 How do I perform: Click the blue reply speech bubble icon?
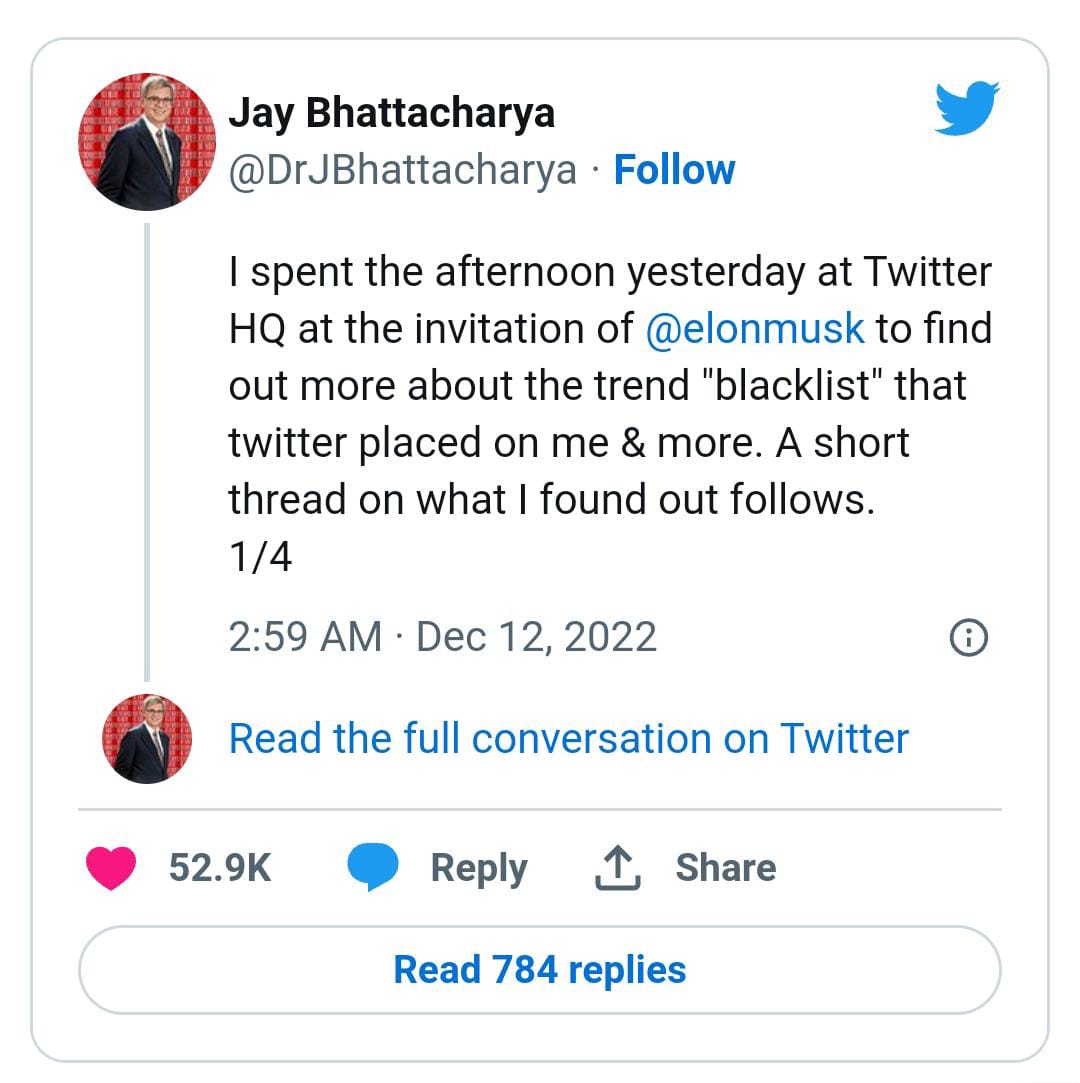[373, 867]
